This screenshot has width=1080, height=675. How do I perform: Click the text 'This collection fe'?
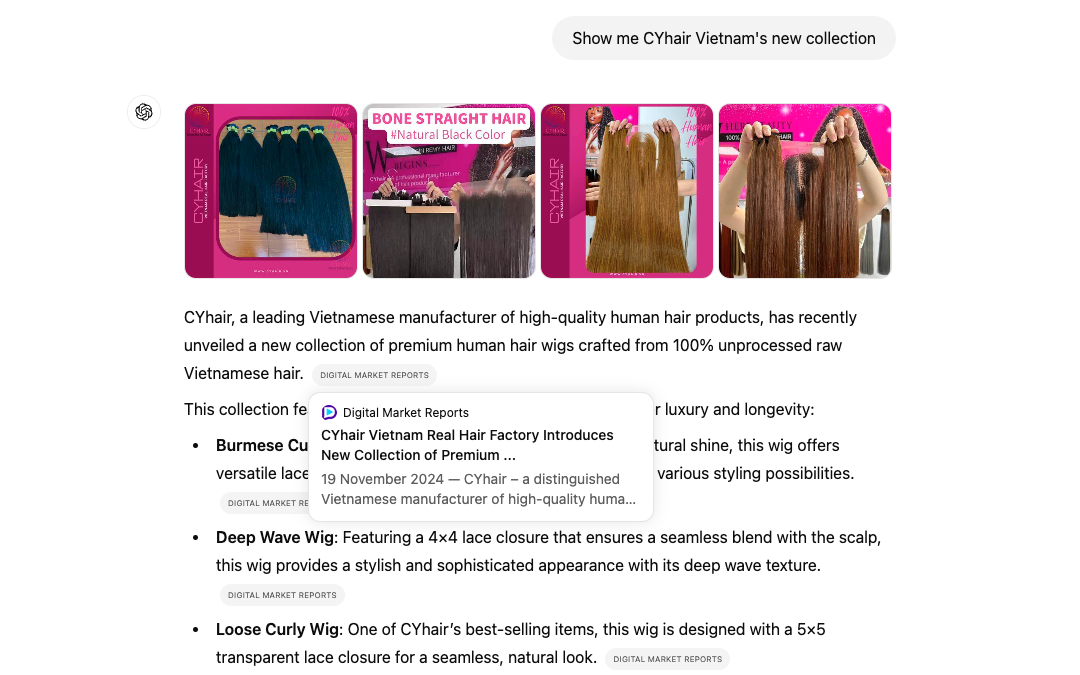[x=245, y=409]
